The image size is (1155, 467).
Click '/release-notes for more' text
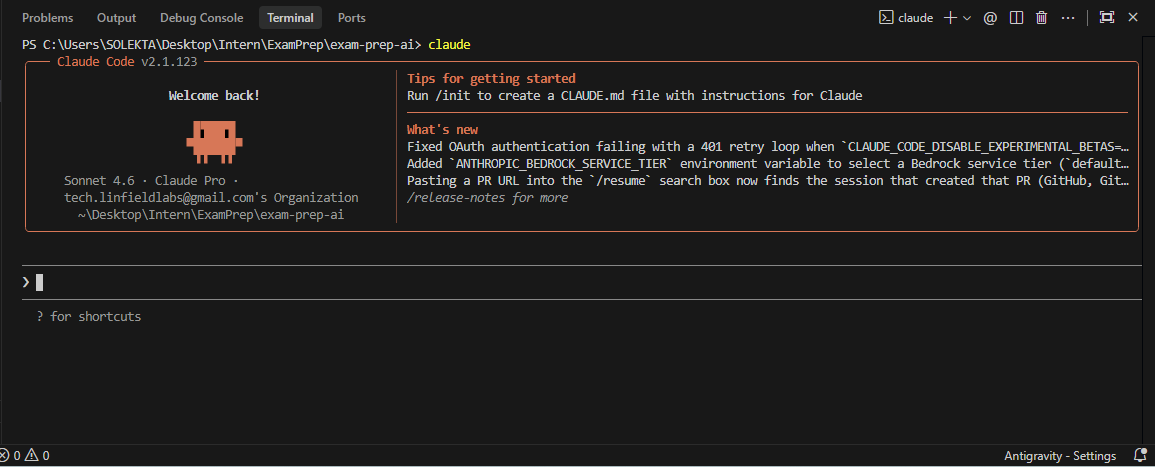(488, 197)
